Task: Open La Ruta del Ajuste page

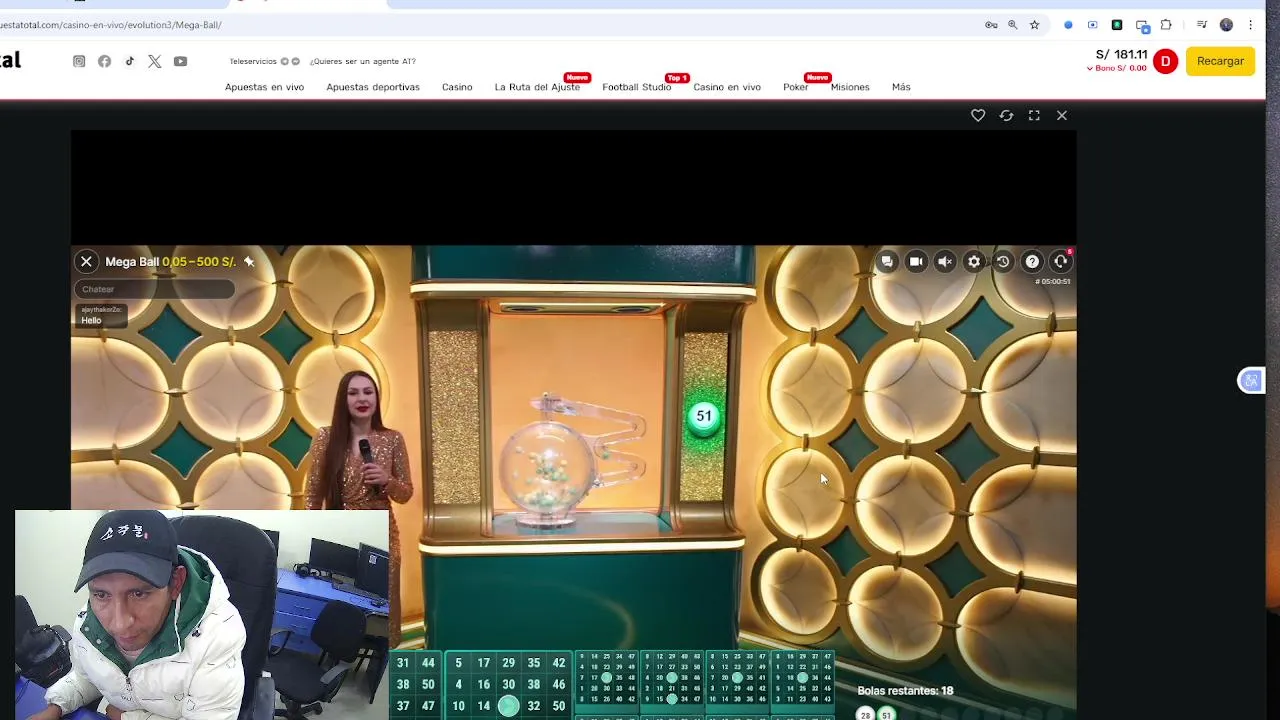Action: click(x=537, y=87)
